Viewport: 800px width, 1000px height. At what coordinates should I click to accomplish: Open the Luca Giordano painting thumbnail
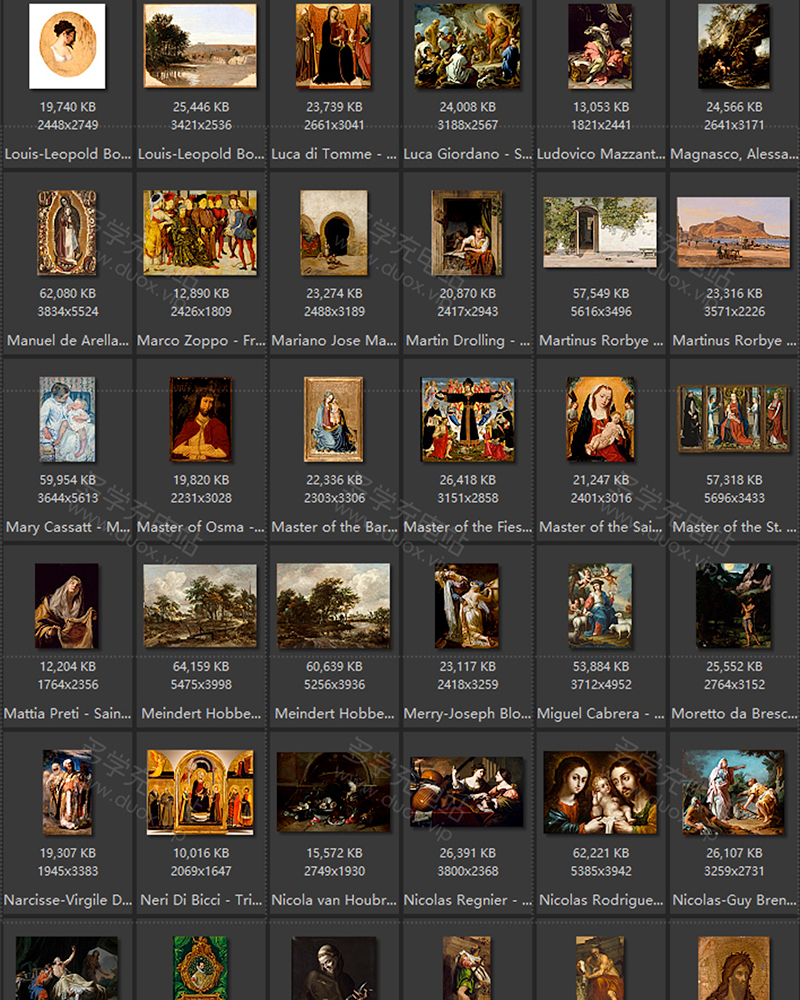[x=467, y=46]
